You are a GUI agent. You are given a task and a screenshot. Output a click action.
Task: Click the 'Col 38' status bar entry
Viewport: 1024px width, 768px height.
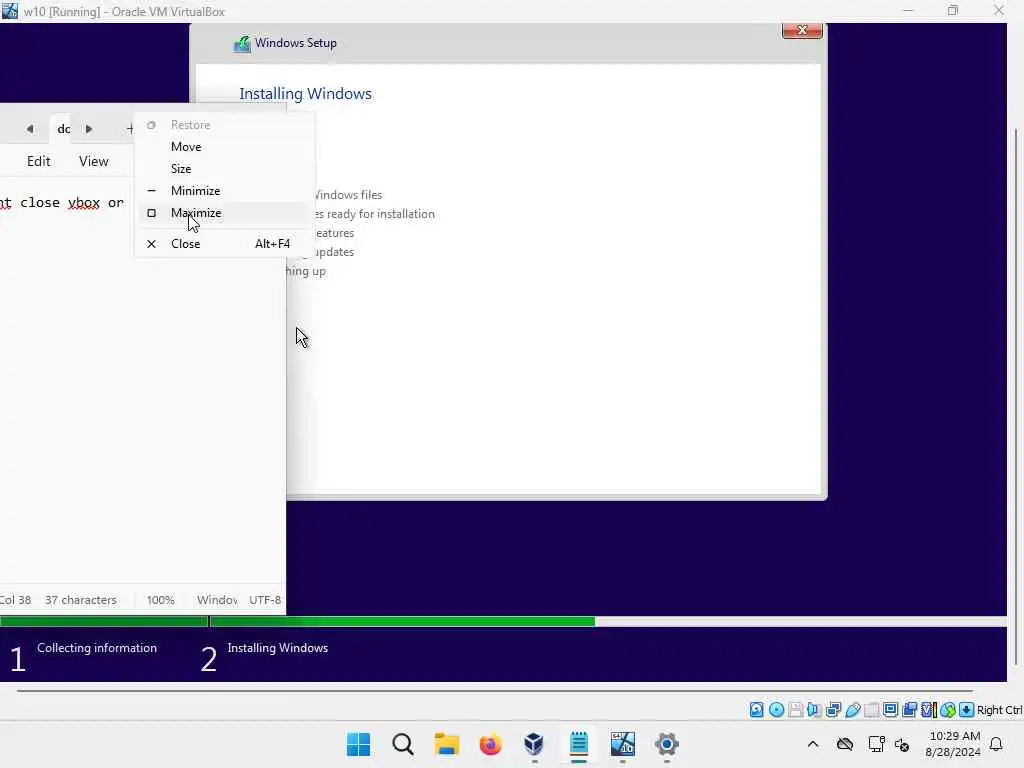click(x=16, y=600)
